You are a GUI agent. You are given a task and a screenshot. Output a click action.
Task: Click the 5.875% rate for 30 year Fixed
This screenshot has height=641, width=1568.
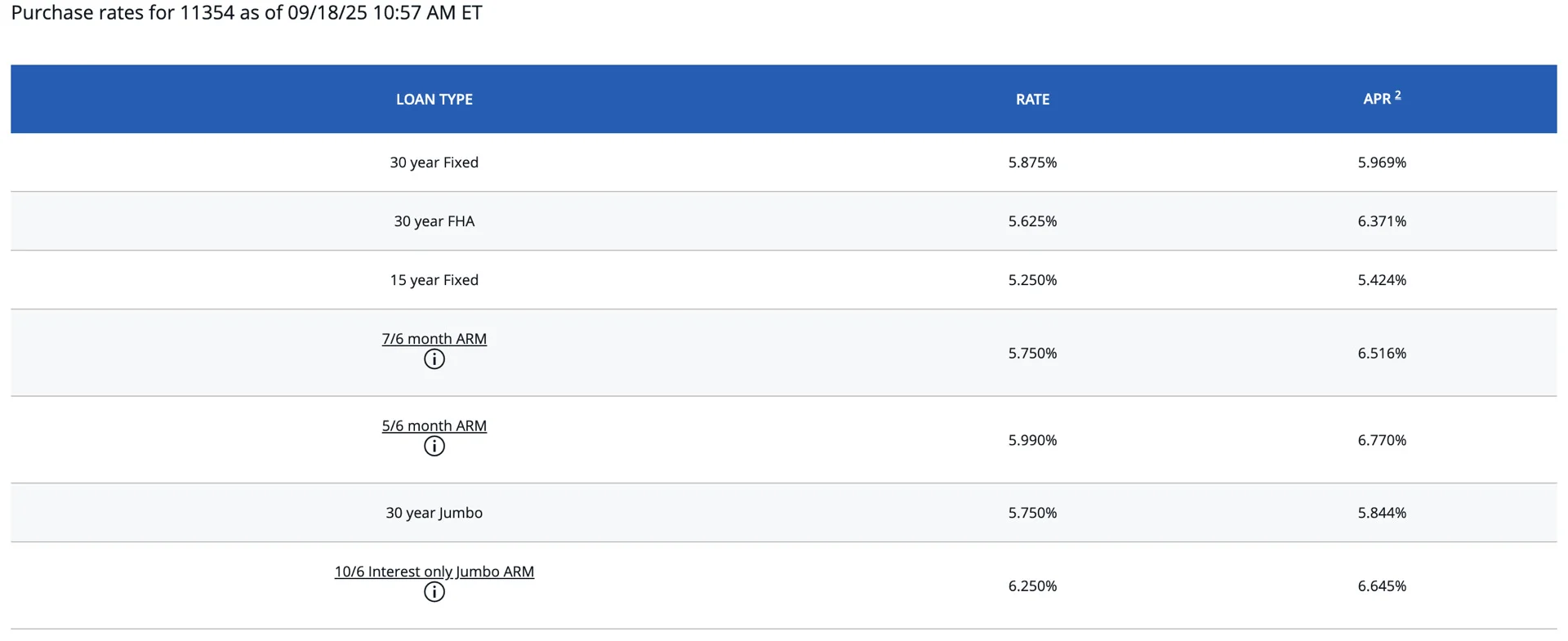coord(1032,162)
